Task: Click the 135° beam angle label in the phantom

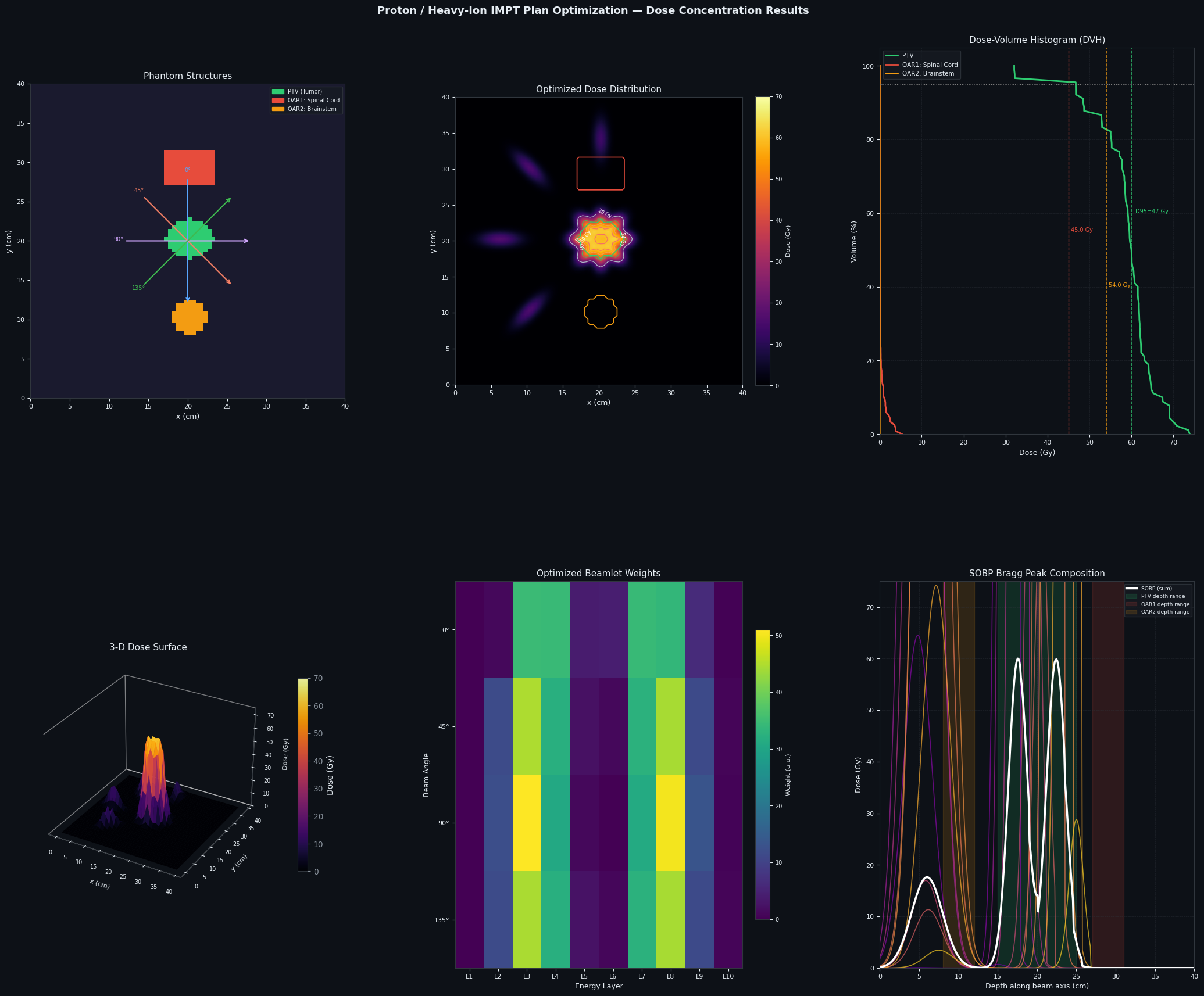Action: (138, 288)
